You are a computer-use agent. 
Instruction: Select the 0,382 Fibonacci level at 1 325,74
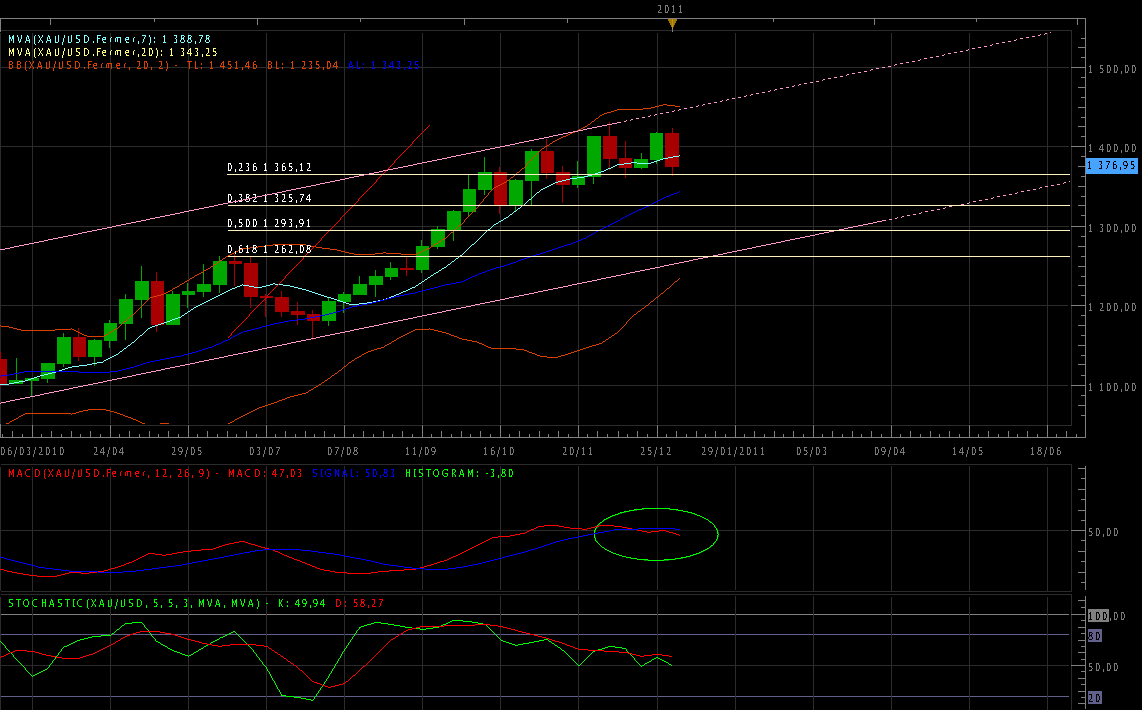[x=269, y=199]
